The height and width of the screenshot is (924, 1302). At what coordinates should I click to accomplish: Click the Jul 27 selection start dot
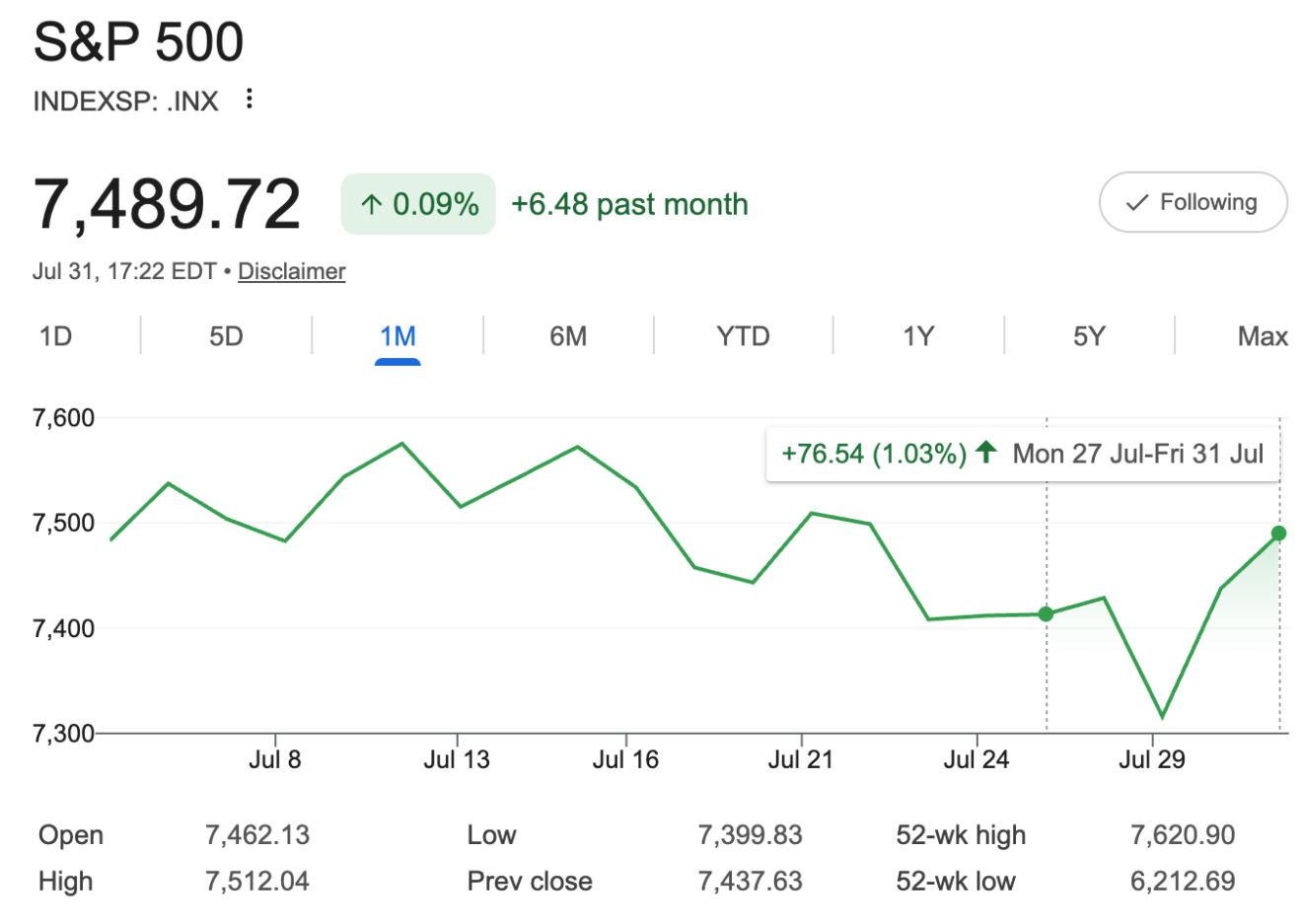pos(1047,614)
